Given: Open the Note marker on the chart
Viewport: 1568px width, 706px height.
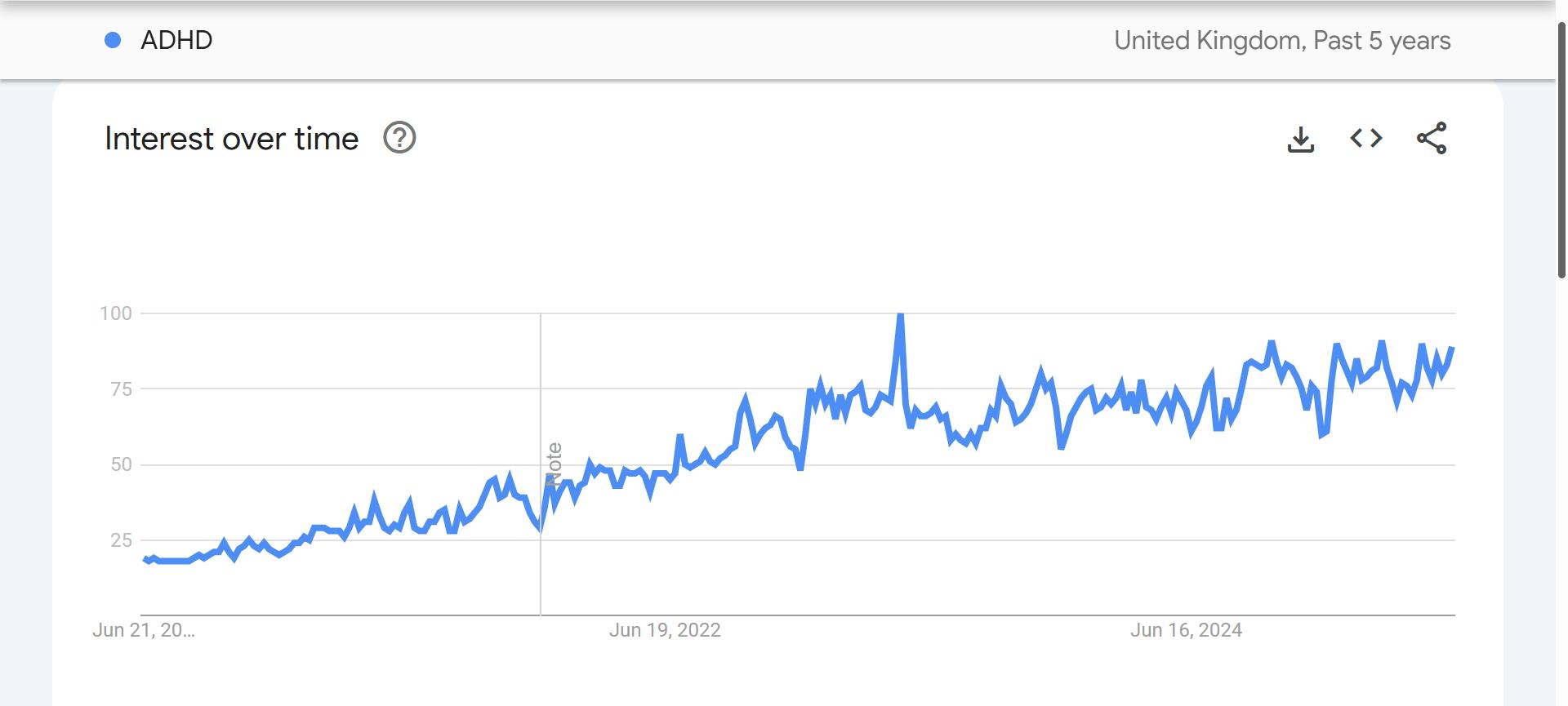Looking at the screenshot, I should pyautogui.click(x=555, y=465).
